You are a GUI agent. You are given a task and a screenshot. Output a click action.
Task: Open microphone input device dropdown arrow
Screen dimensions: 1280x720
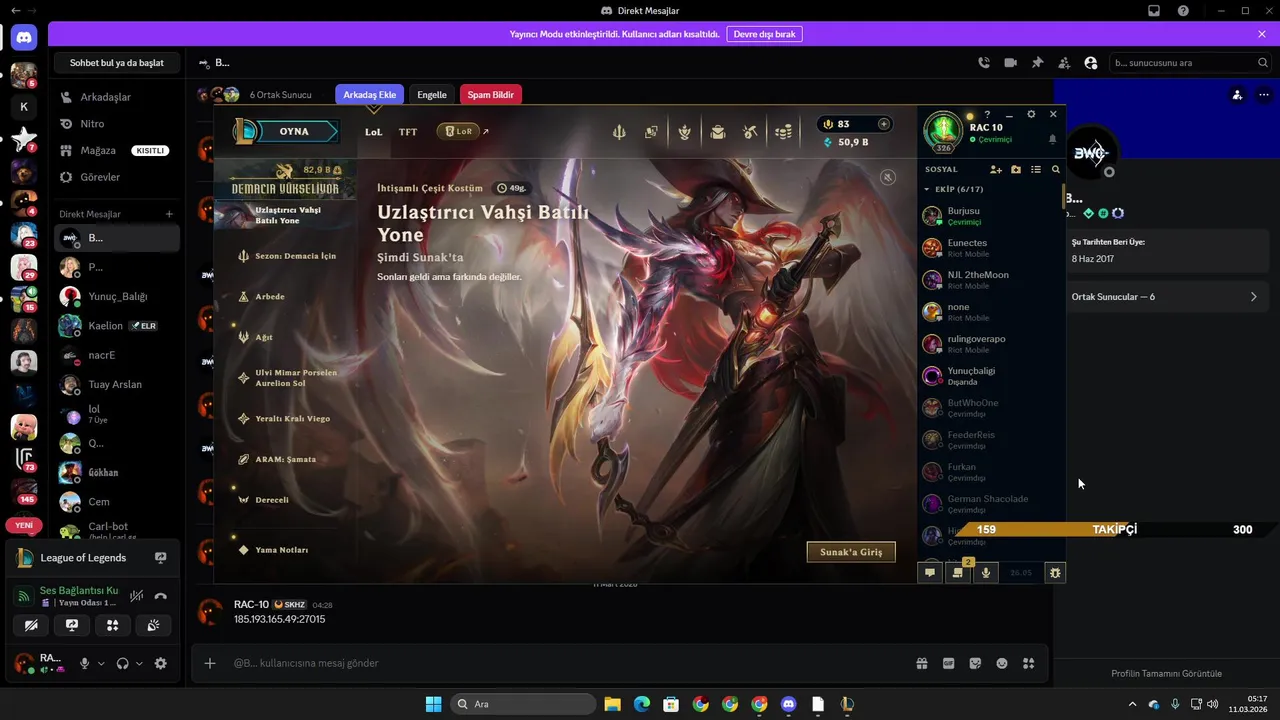point(101,663)
